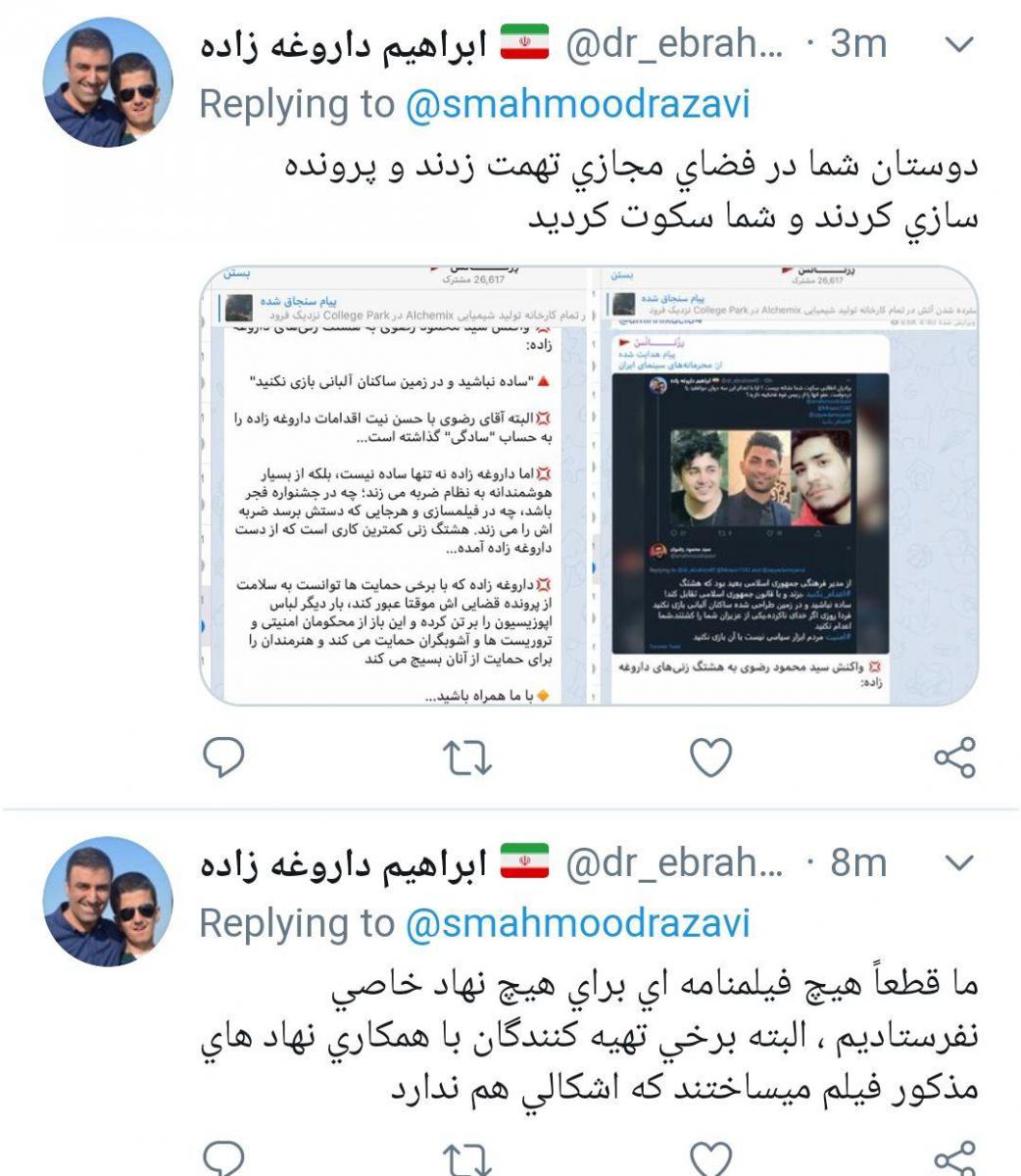
Task: Like the first tweet with heart icon
Action: [710, 758]
